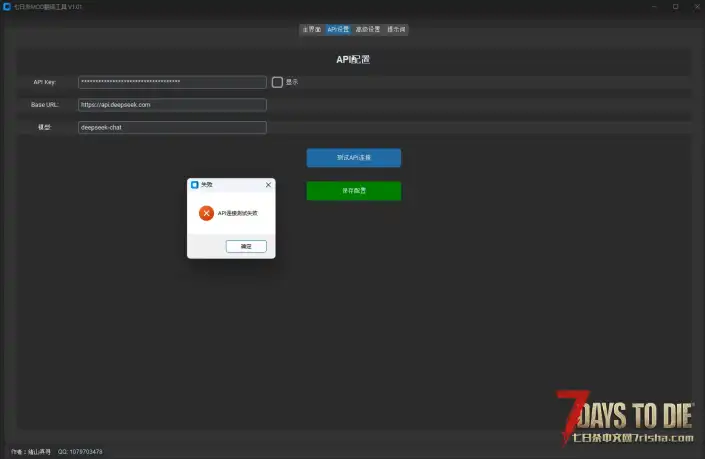Click the blue 测试API连接 button

coord(354,158)
